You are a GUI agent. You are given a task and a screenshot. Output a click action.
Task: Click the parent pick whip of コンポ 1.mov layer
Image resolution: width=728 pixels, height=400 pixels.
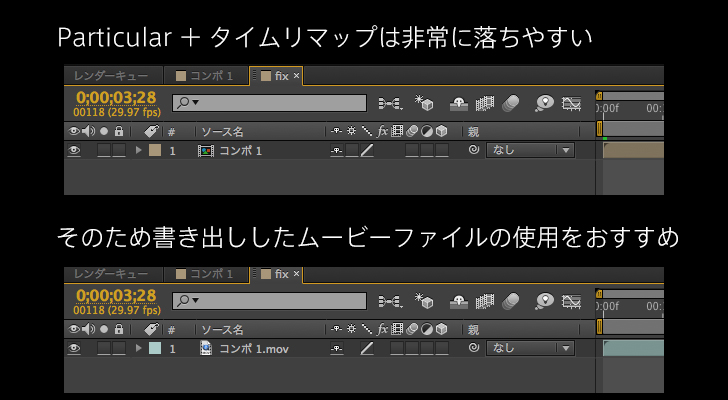pos(473,347)
